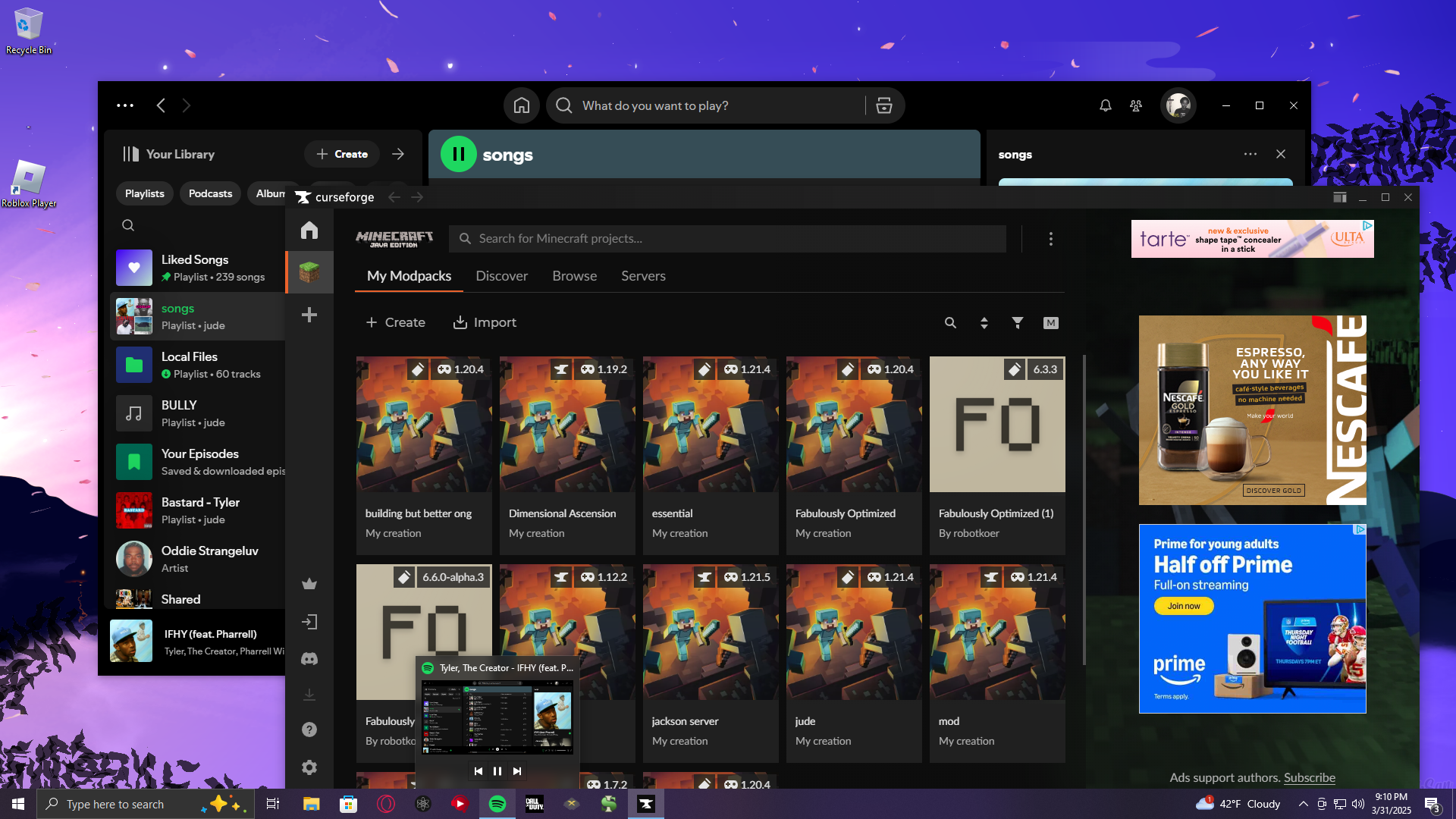
Task: Open the three-dot menu beside Minecraft search
Action: point(1050,239)
